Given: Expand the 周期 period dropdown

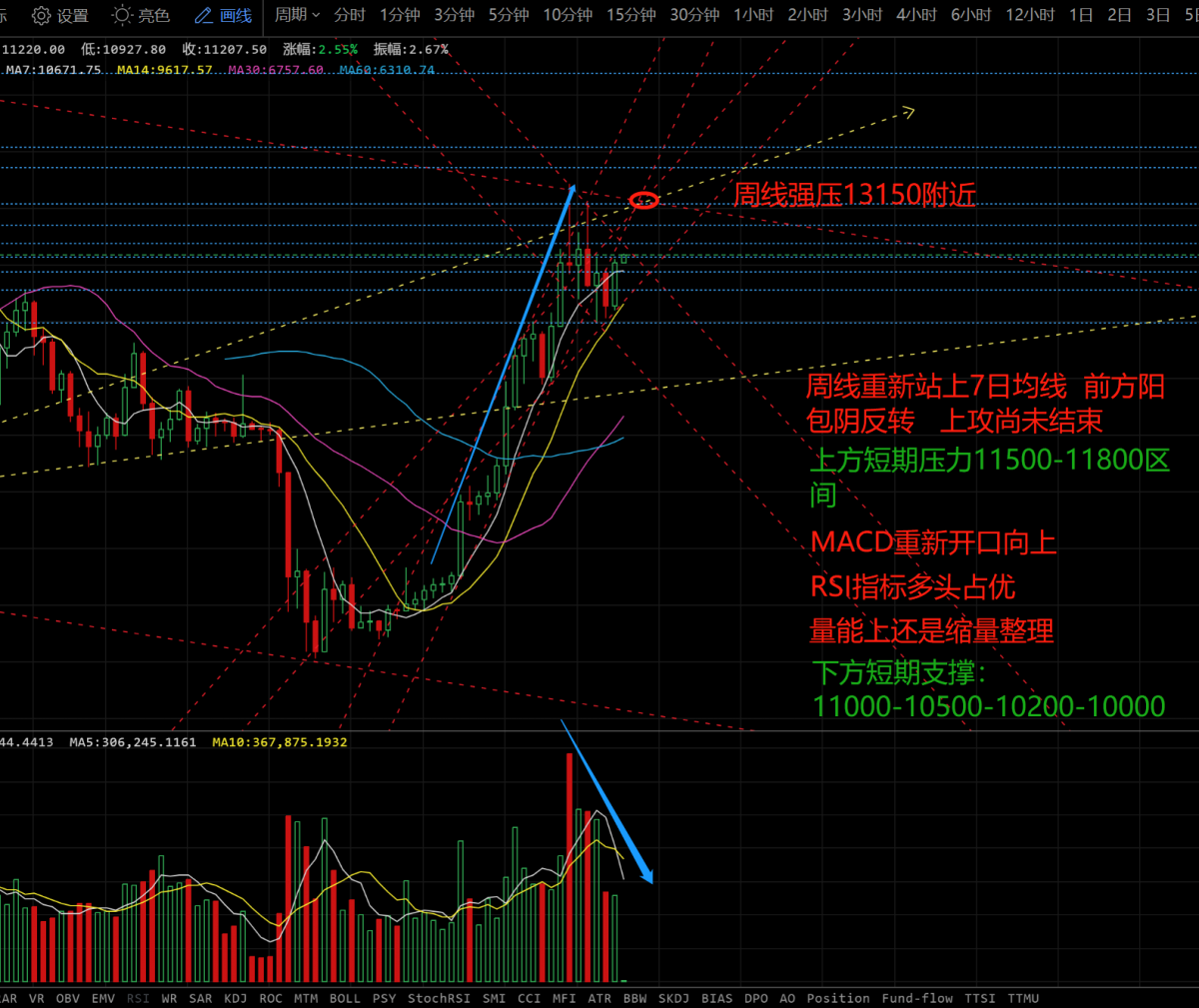Looking at the screenshot, I should (x=297, y=15).
